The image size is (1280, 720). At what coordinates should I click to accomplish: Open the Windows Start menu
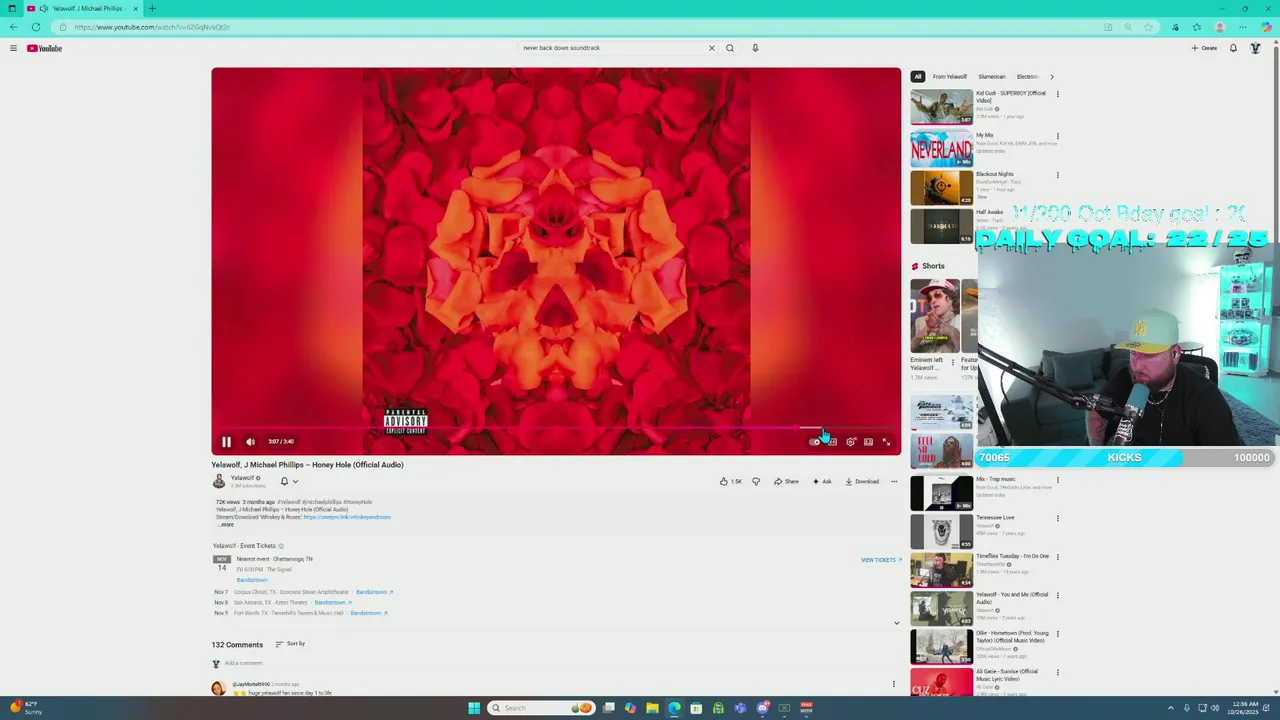pos(474,708)
